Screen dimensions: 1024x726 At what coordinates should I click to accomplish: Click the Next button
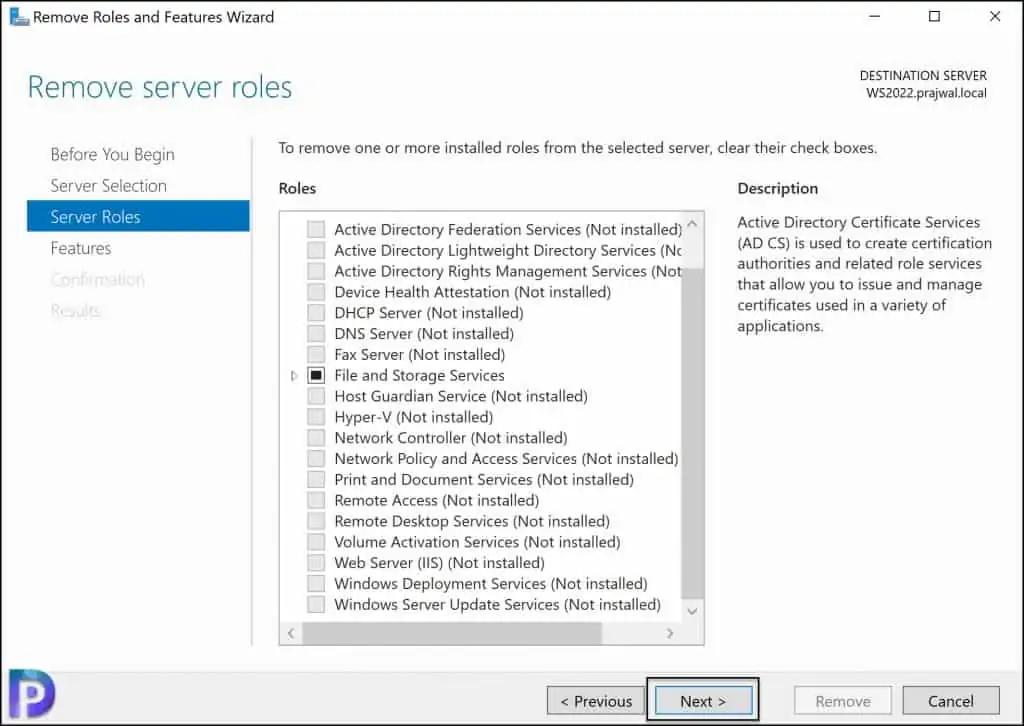(703, 701)
